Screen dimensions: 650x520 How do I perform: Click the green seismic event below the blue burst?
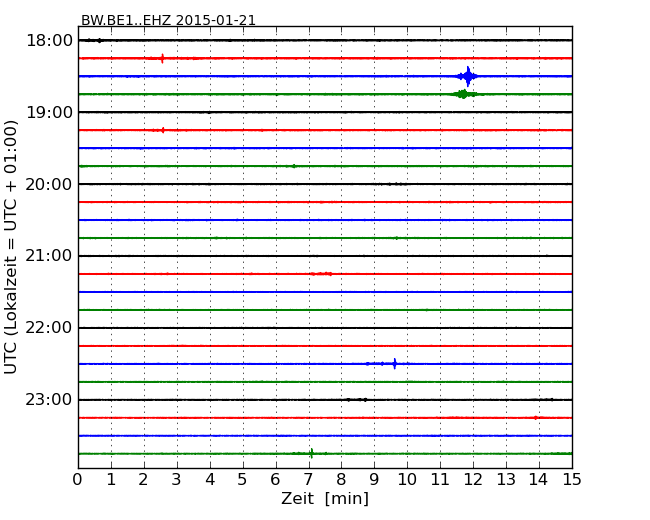tap(463, 94)
